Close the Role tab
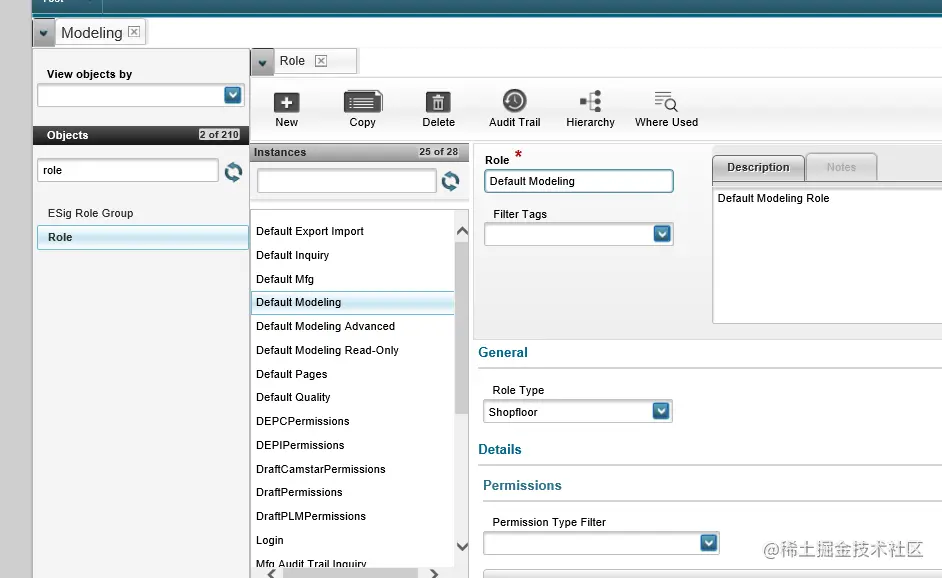This screenshot has height=578, width=942. tap(321, 61)
